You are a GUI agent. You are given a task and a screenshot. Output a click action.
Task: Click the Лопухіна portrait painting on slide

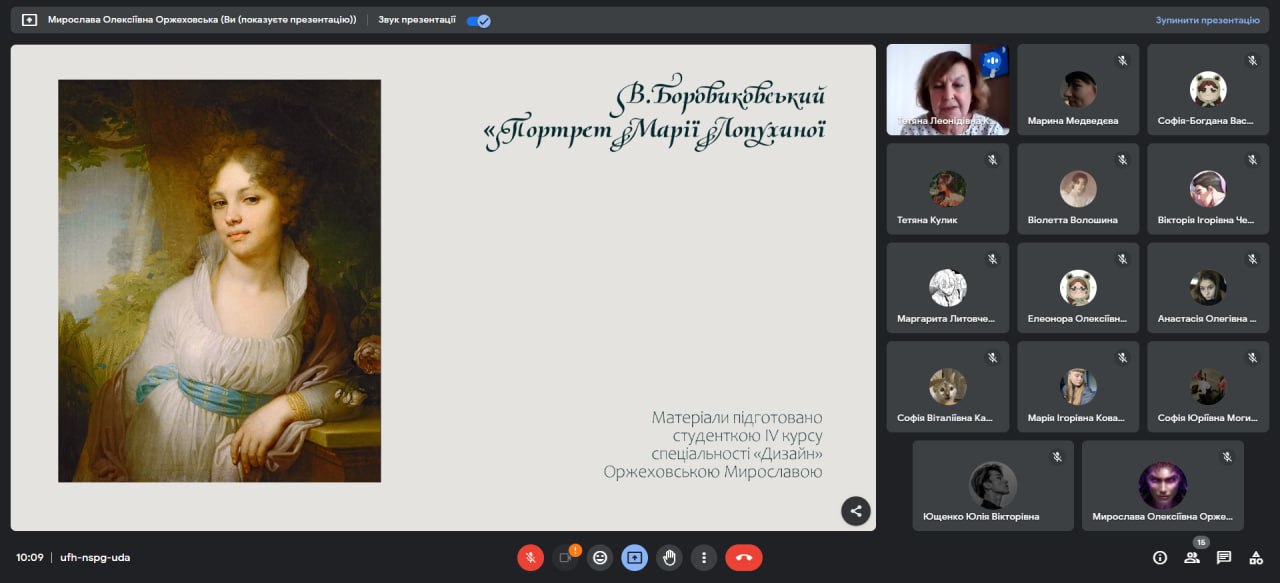tap(219, 281)
